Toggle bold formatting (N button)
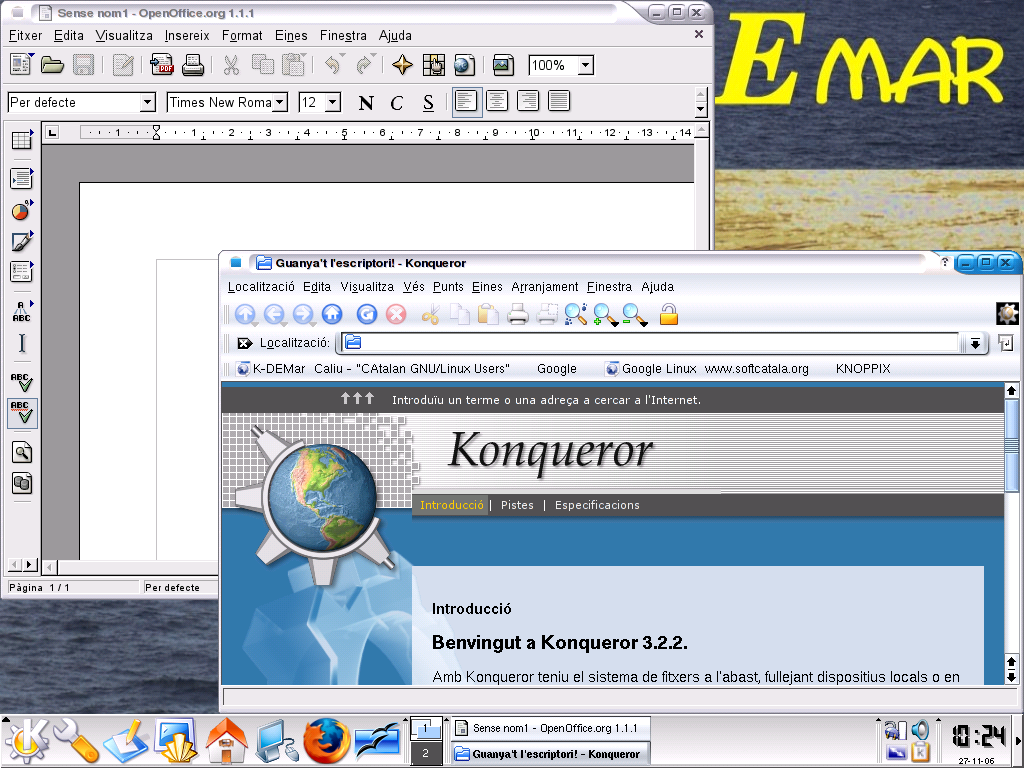 366,102
